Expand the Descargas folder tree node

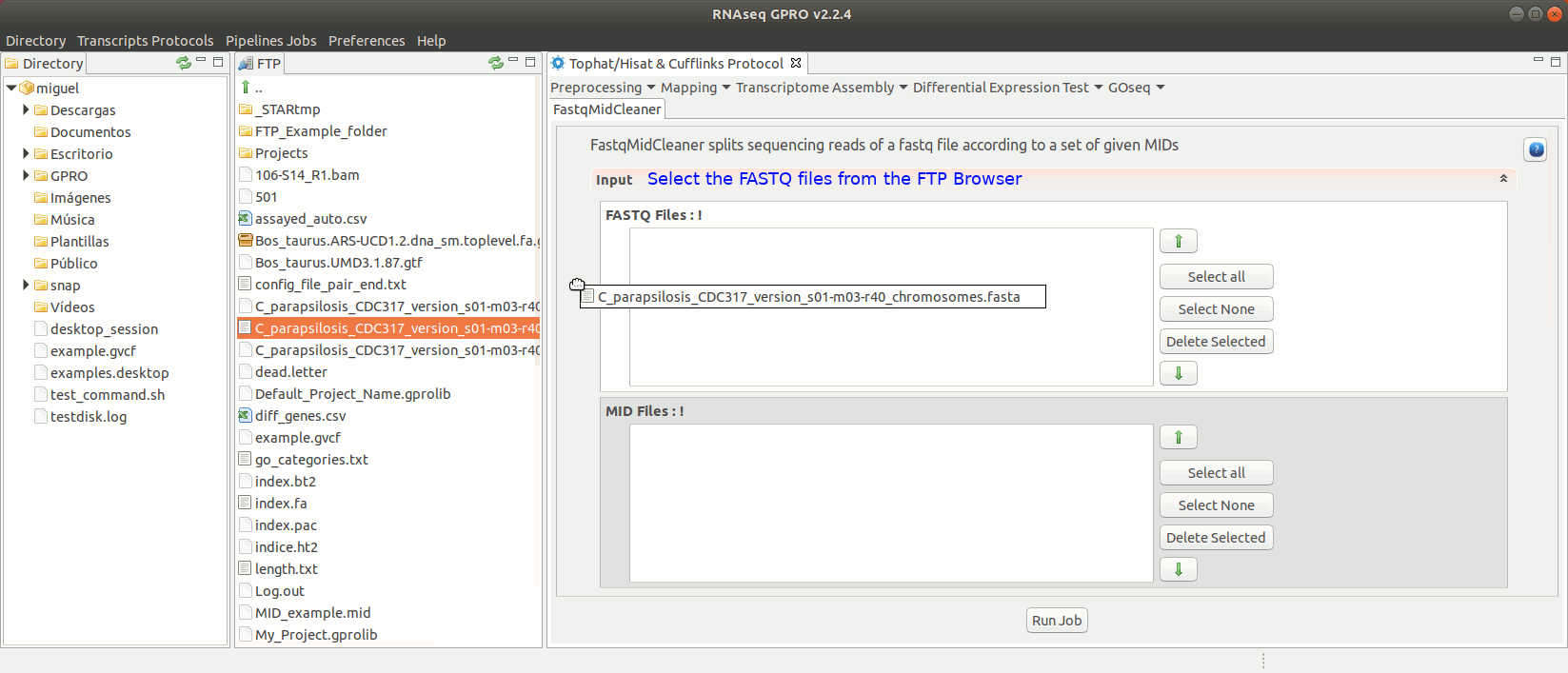tap(26, 110)
